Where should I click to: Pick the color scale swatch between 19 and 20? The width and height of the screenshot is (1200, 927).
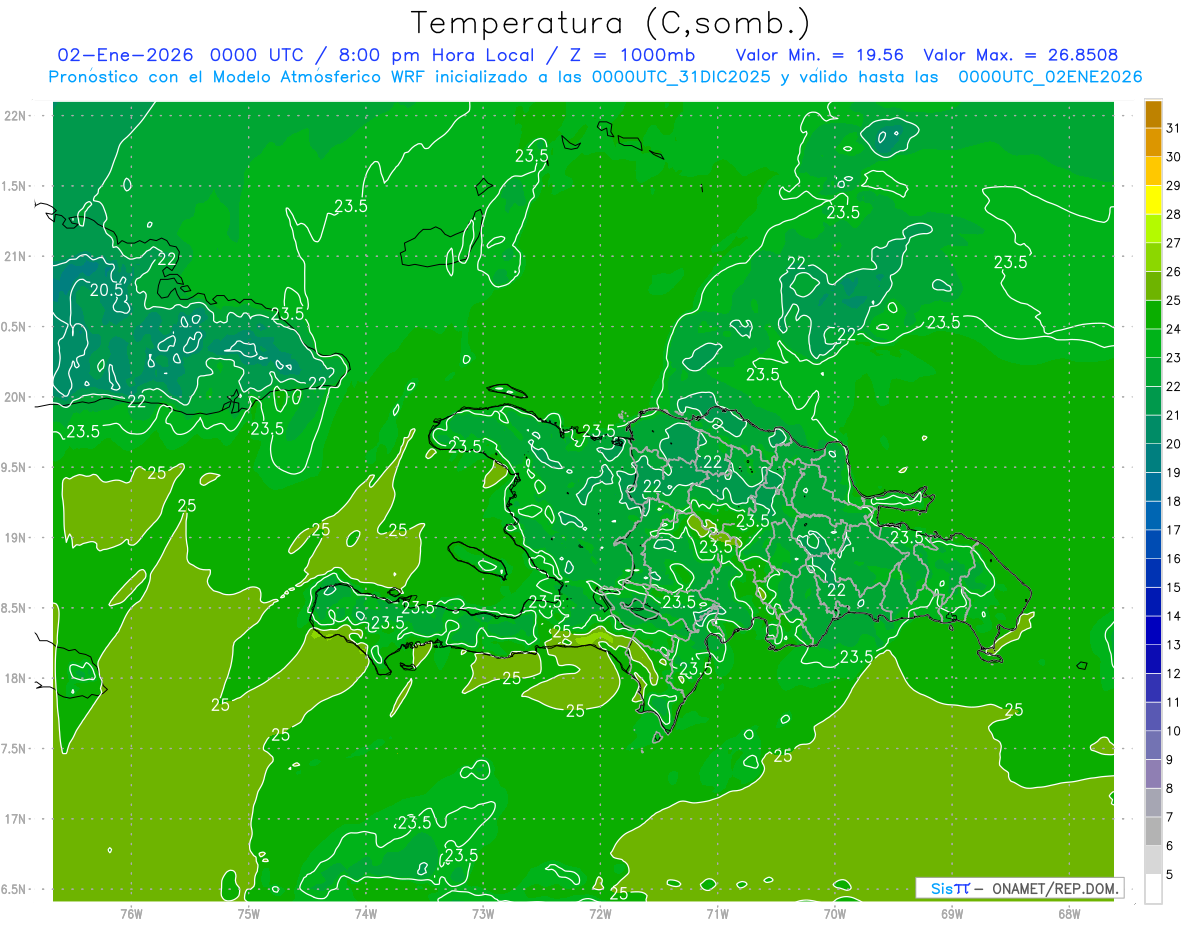coord(1153,457)
